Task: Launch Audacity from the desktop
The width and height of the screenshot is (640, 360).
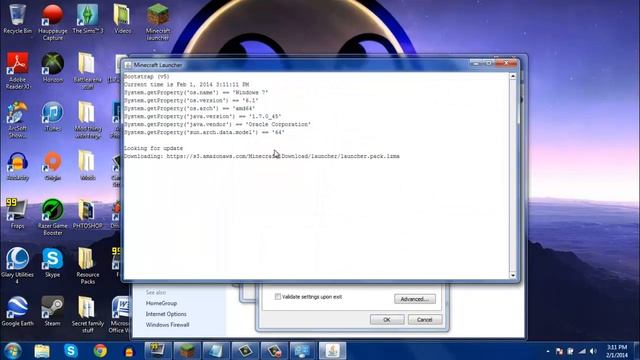Action: coord(17,167)
